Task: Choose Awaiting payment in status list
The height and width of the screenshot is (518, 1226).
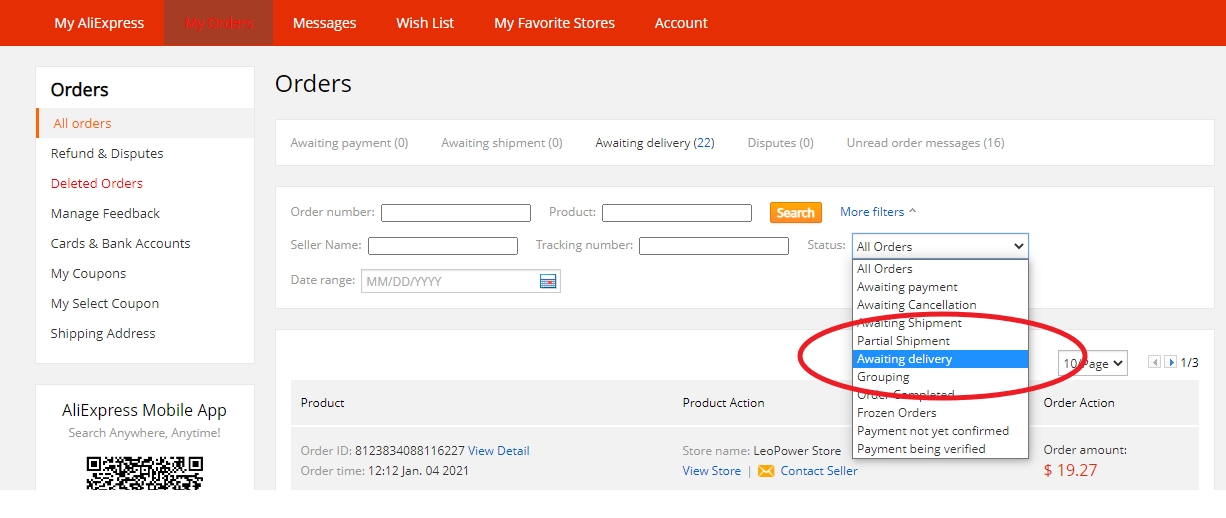Action: pos(940,287)
